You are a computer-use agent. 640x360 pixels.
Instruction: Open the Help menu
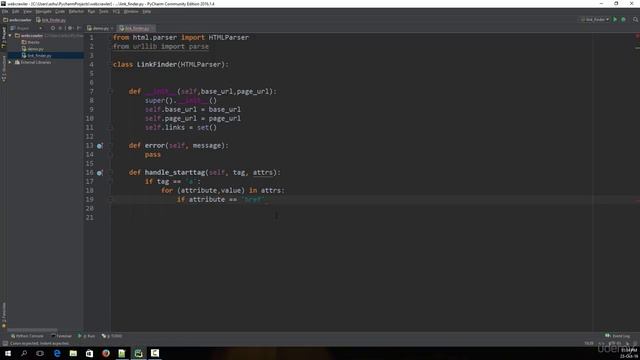click(x=147, y=11)
